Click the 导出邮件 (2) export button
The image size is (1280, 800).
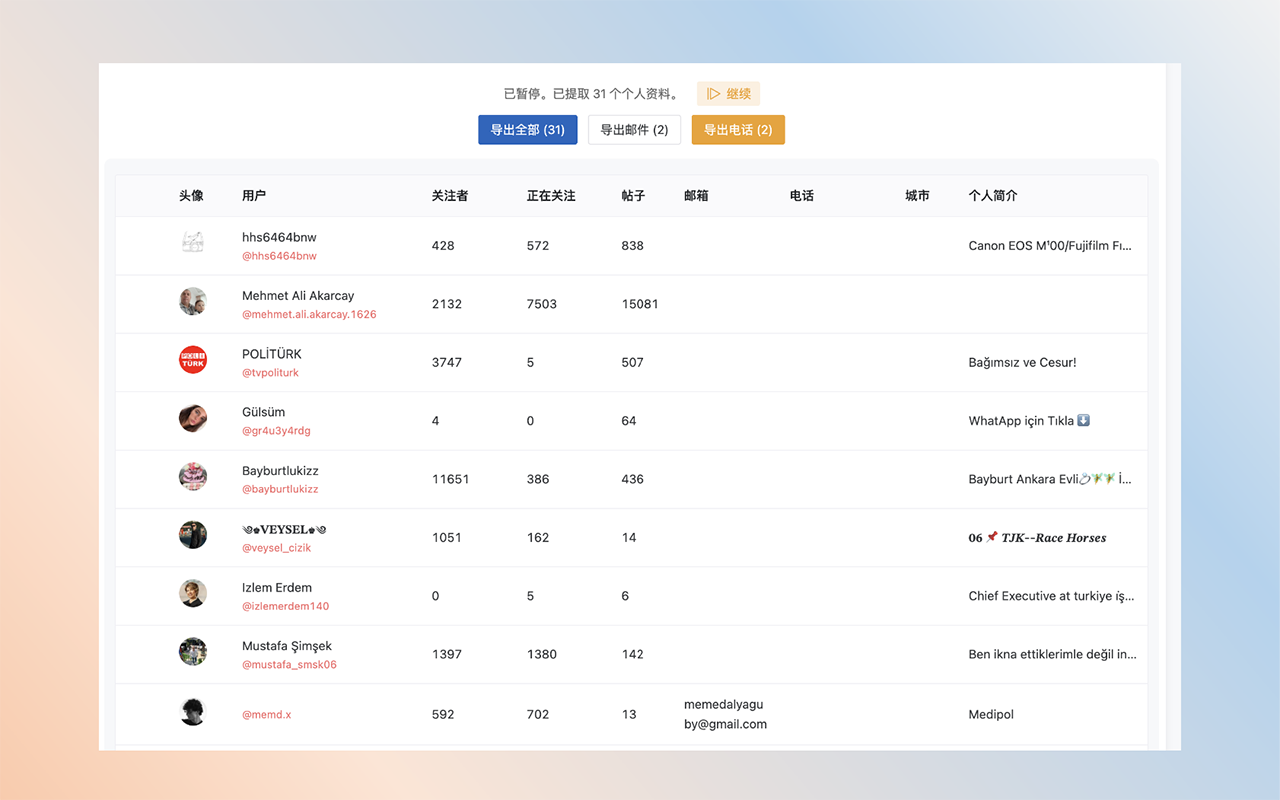634,129
